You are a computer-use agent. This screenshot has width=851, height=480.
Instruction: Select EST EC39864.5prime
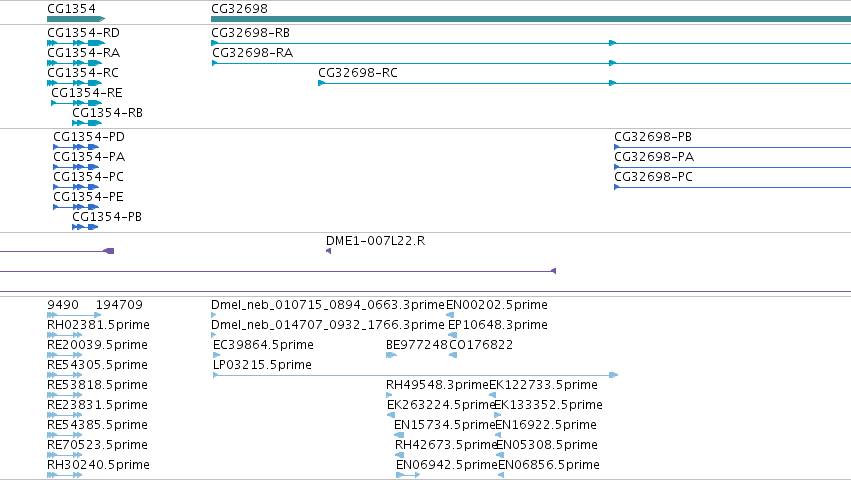click(x=263, y=345)
